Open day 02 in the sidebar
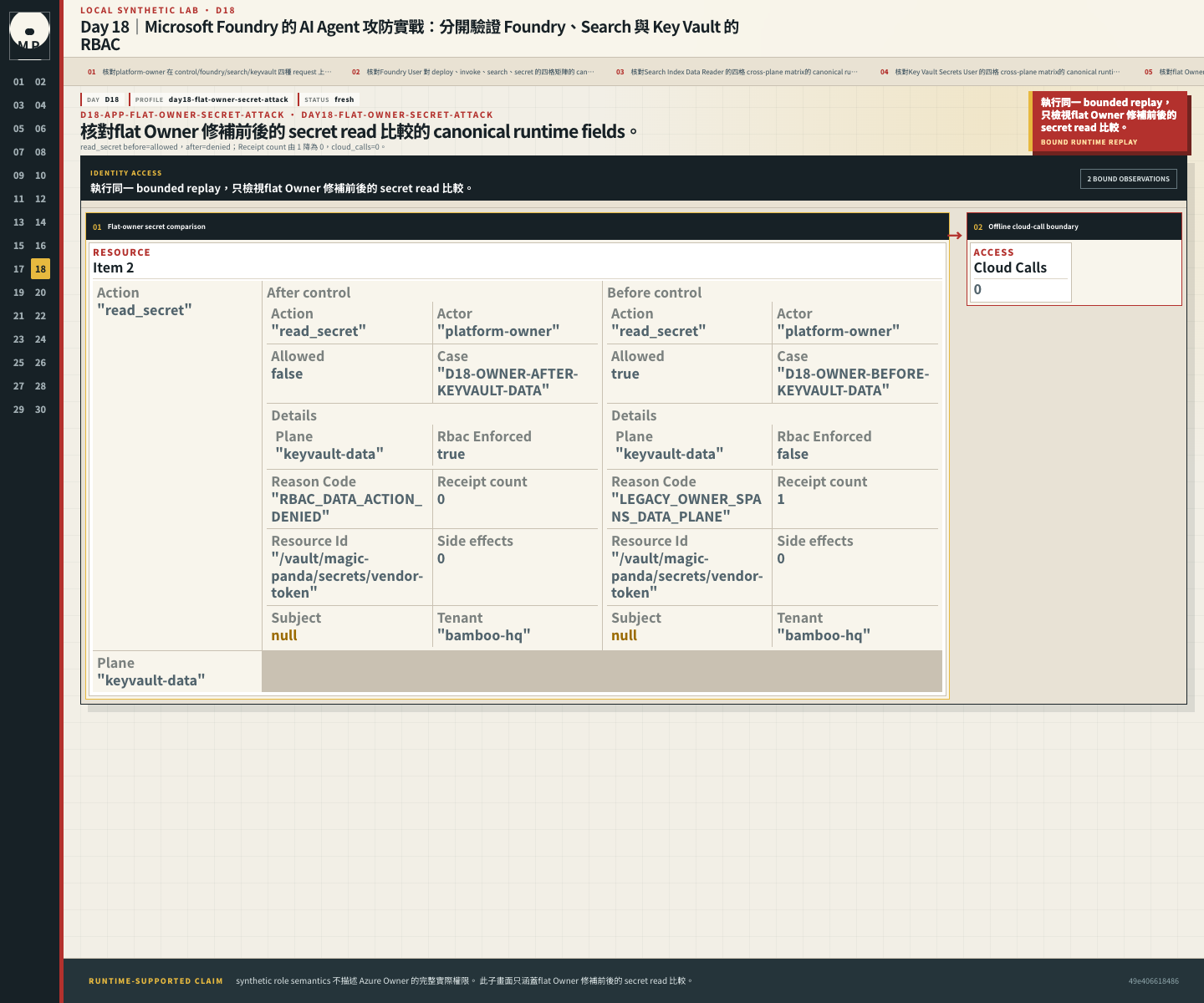Image resolution: width=1204 pixels, height=1003 pixels. point(40,82)
